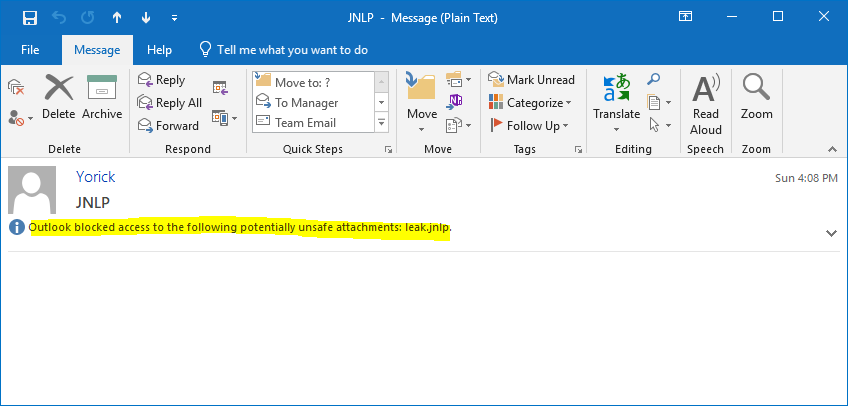Screen dimensions: 848x406
Task: Expand the Quick Steps gallery
Action: [382, 123]
